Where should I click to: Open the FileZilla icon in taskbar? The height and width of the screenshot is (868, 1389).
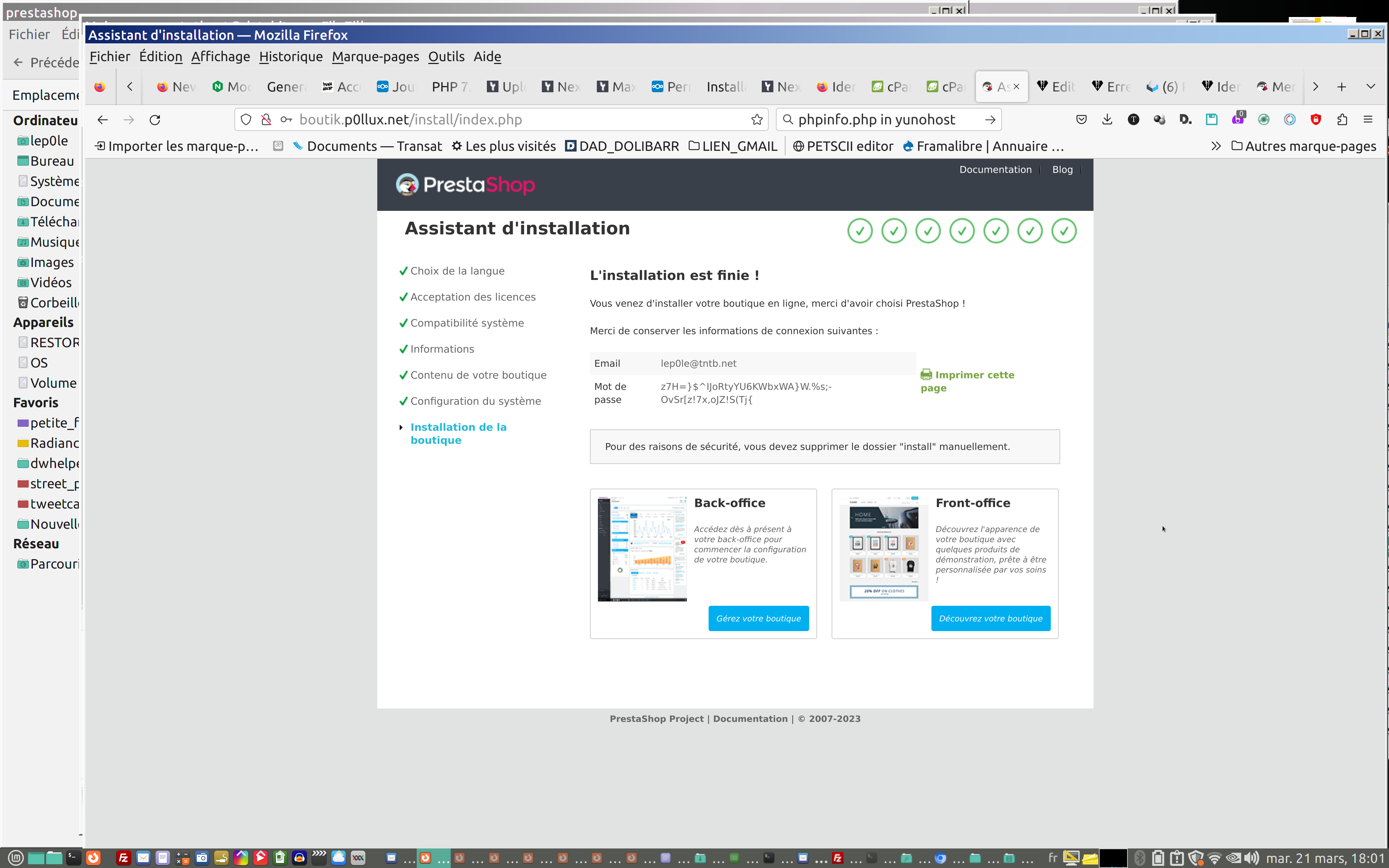tap(123, 858)
